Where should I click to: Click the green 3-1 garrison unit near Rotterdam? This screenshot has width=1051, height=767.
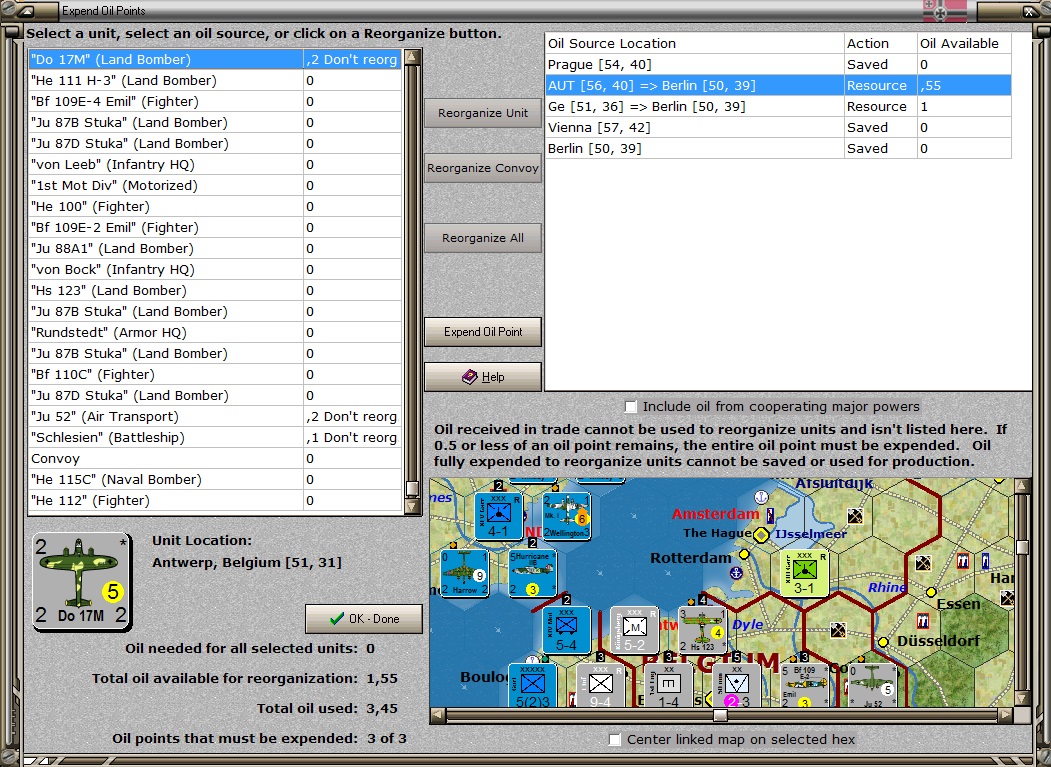point(804,573)
